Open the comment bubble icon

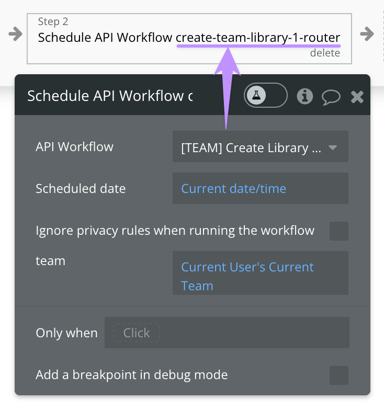point(331,97)
